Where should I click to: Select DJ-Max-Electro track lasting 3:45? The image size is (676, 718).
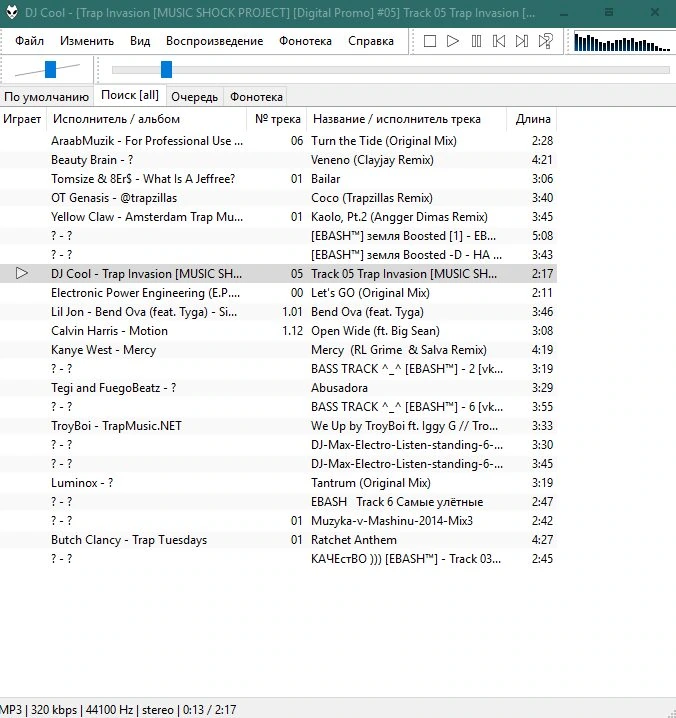click(x=278, y=464)
